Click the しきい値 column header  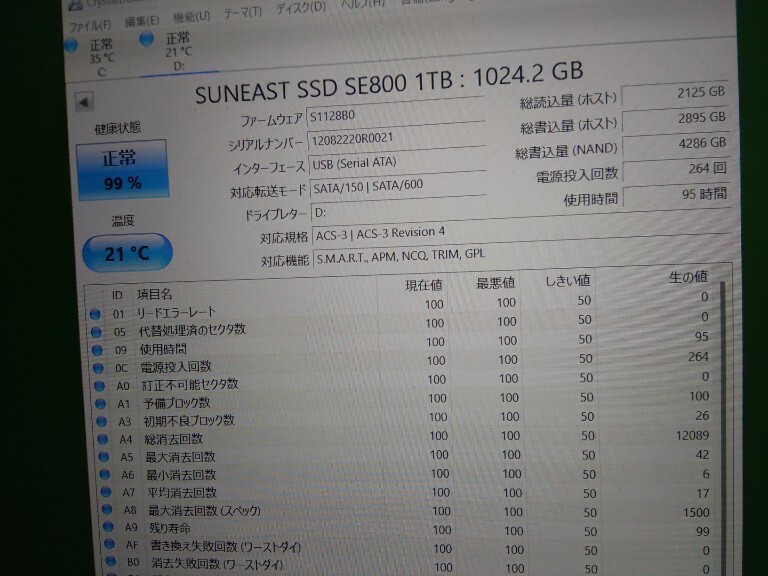[568, 280]
